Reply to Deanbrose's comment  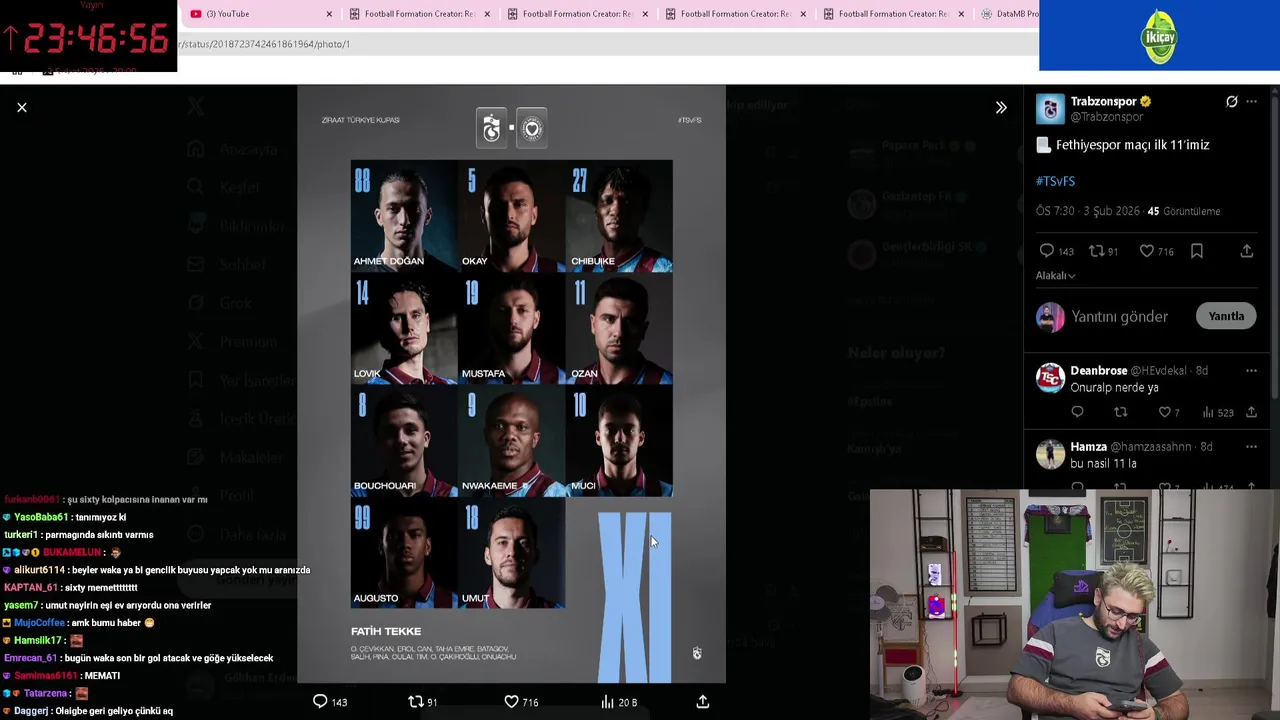tap(1077, 412)
